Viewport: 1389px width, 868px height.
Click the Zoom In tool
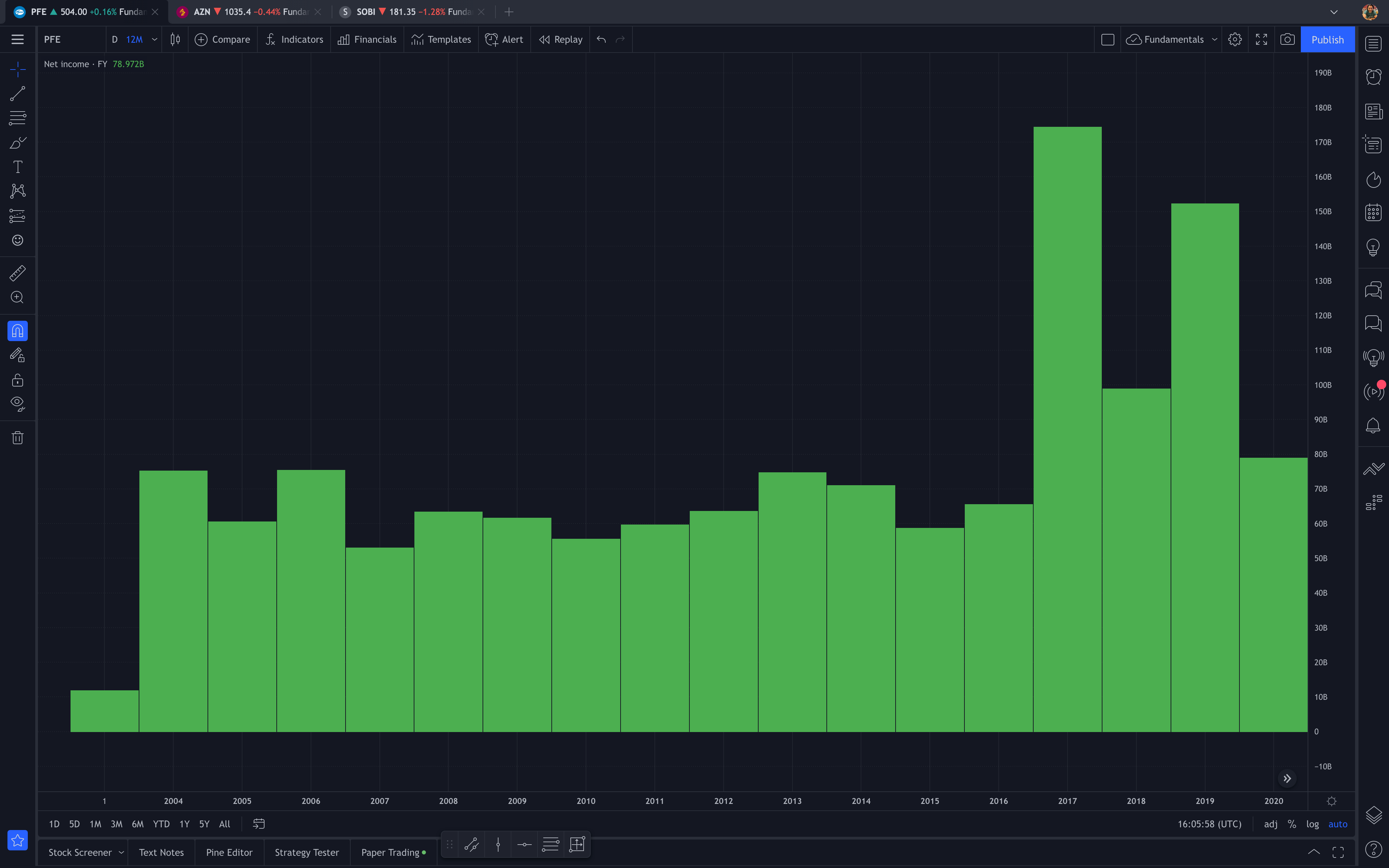pos(17,297)
